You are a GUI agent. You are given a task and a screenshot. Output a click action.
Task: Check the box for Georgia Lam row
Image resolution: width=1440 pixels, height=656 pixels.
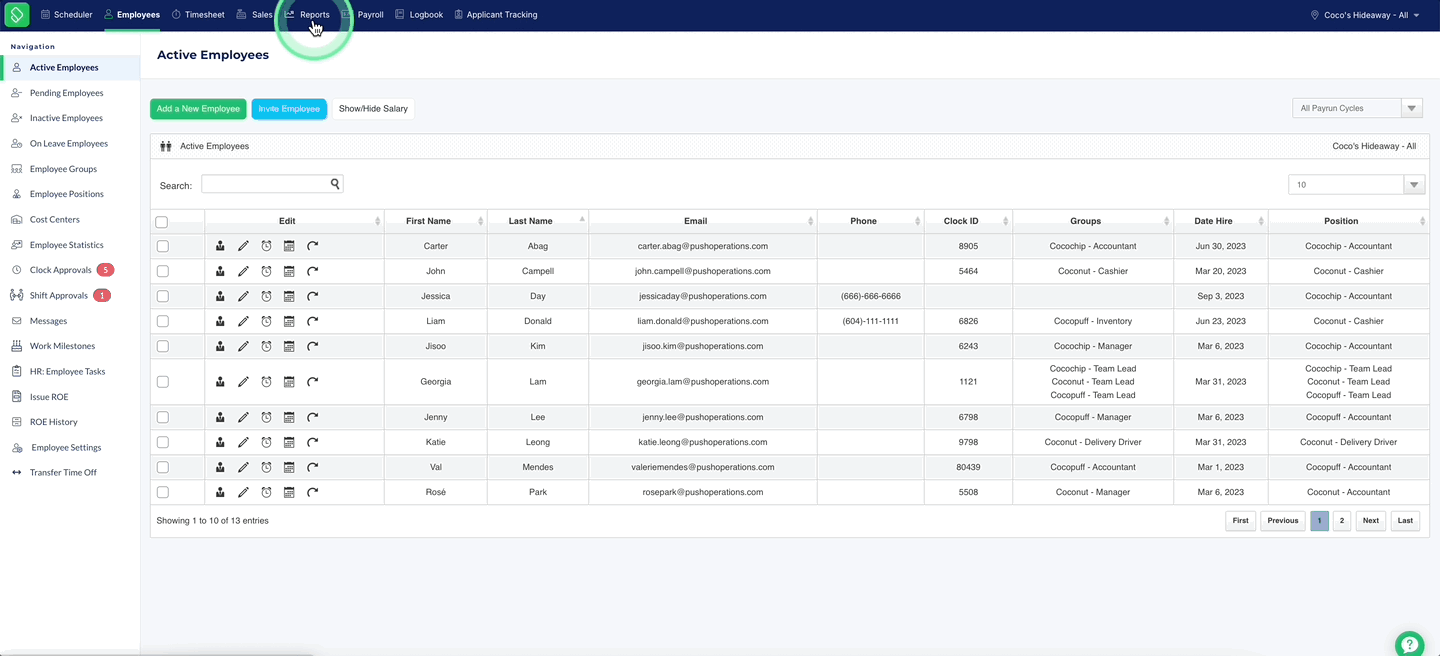pos(163,382)
